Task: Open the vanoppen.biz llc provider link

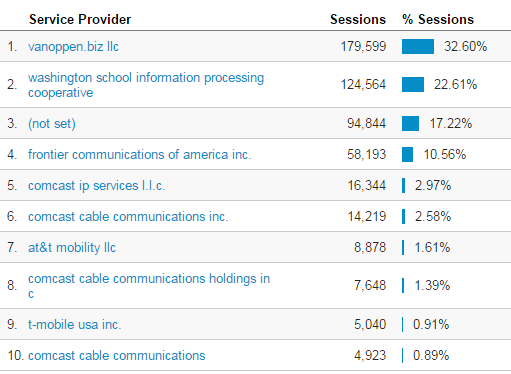Action: (73, 47)
